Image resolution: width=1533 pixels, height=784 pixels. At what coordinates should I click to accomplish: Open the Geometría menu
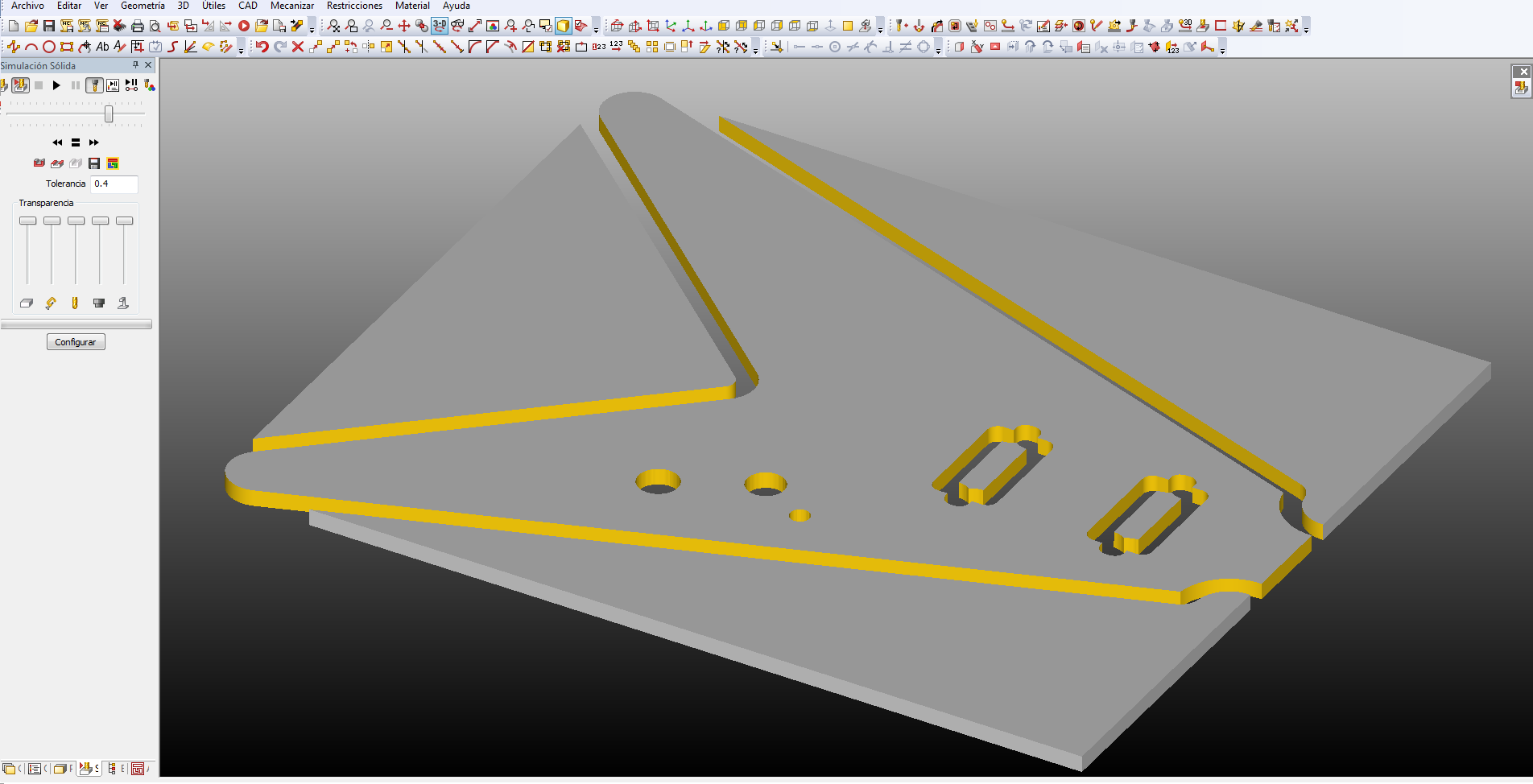[x=143, y=6]
